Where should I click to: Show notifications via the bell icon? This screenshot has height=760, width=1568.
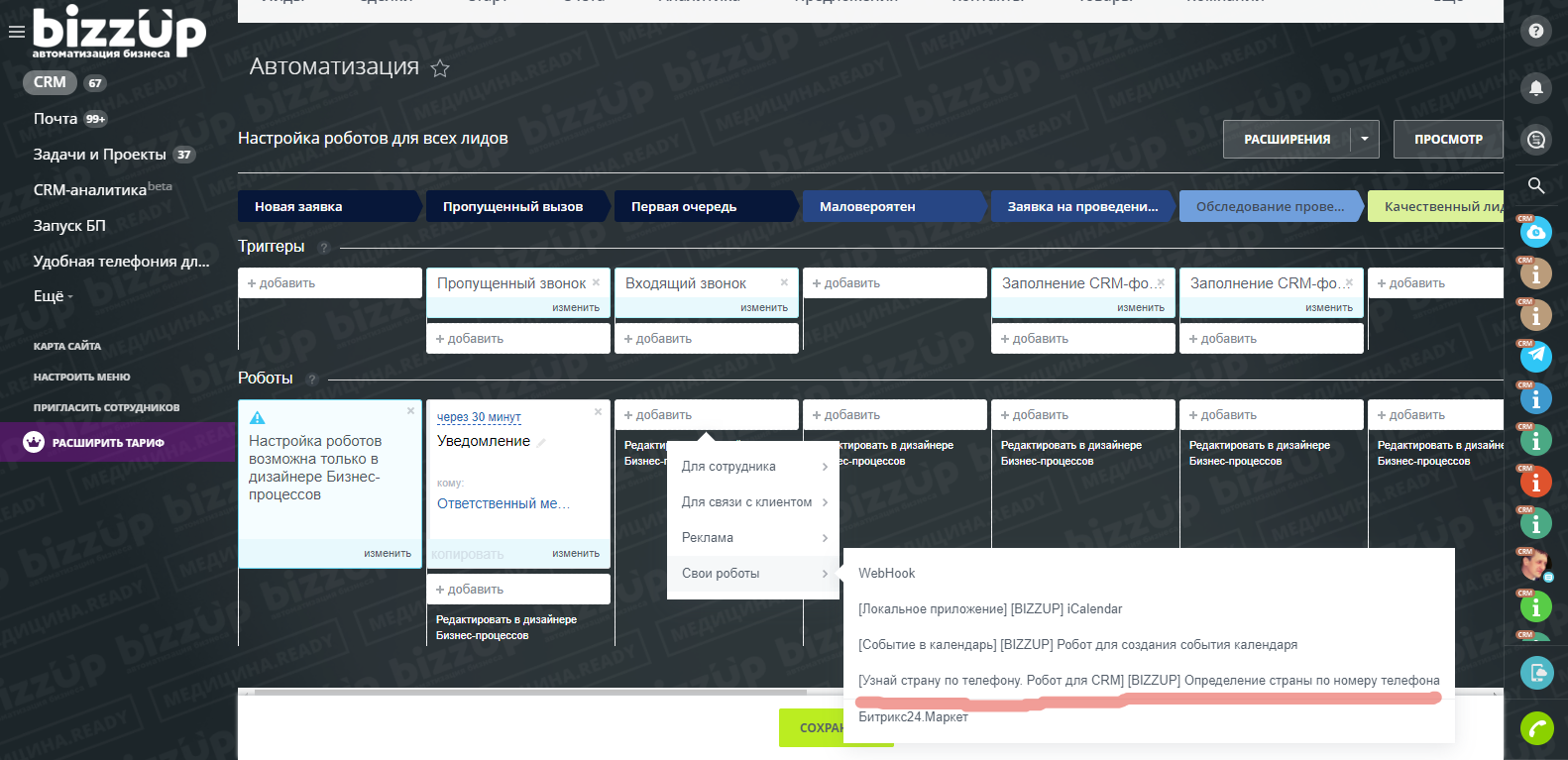pos(1535,88)
